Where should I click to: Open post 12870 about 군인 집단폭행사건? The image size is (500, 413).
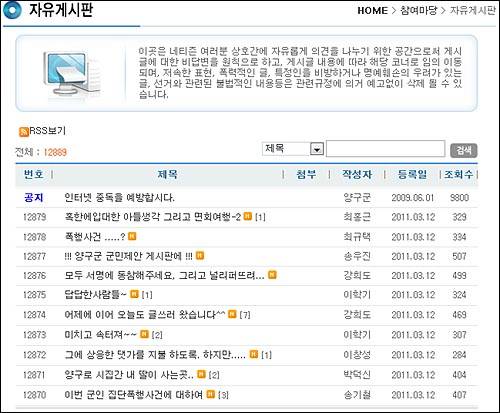pos(133,395)
